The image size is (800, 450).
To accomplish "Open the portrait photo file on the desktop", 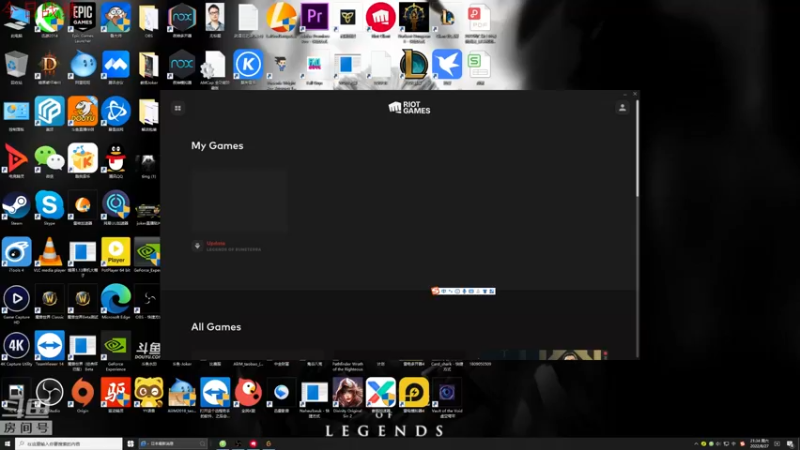I will 215,17.
